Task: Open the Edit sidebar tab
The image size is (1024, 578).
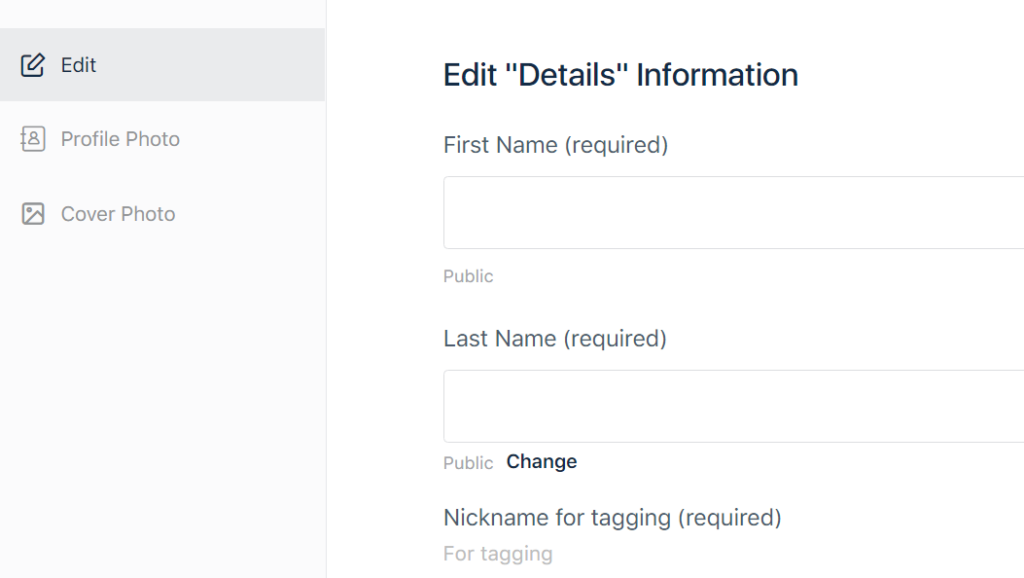Action: click(163, 65)
